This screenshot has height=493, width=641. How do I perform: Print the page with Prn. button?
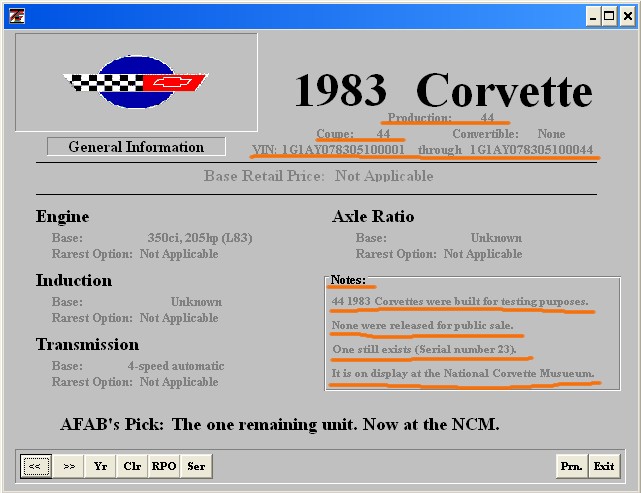tap(572, 466)
